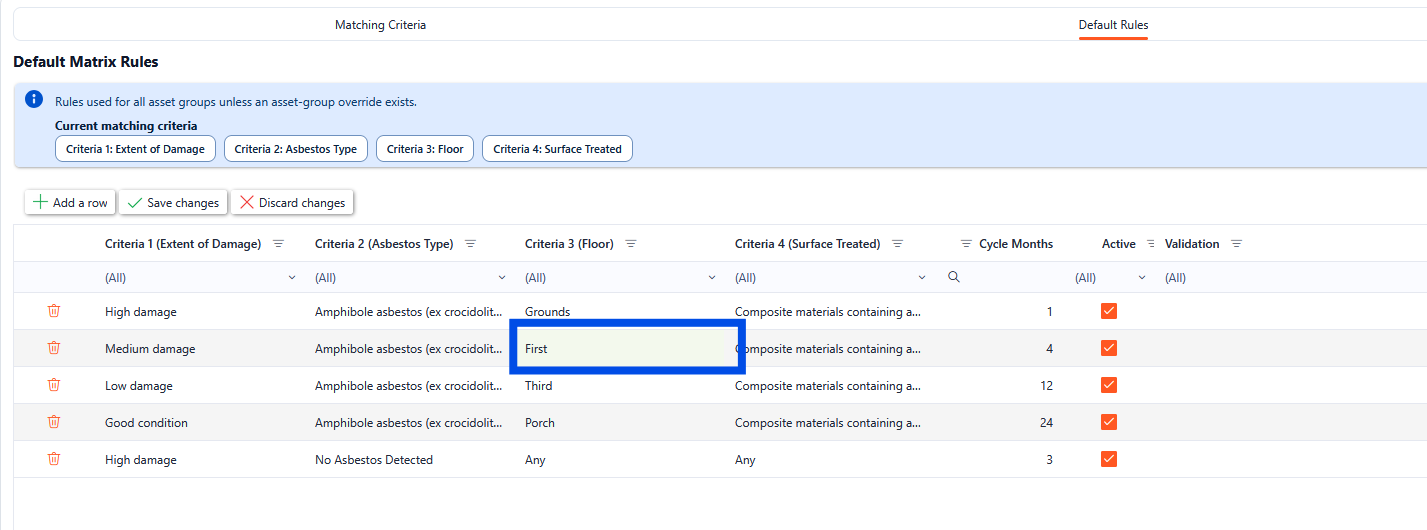
Task: Open Criteria 1 column filter menu icon
Action: click(x=279, y=244)
